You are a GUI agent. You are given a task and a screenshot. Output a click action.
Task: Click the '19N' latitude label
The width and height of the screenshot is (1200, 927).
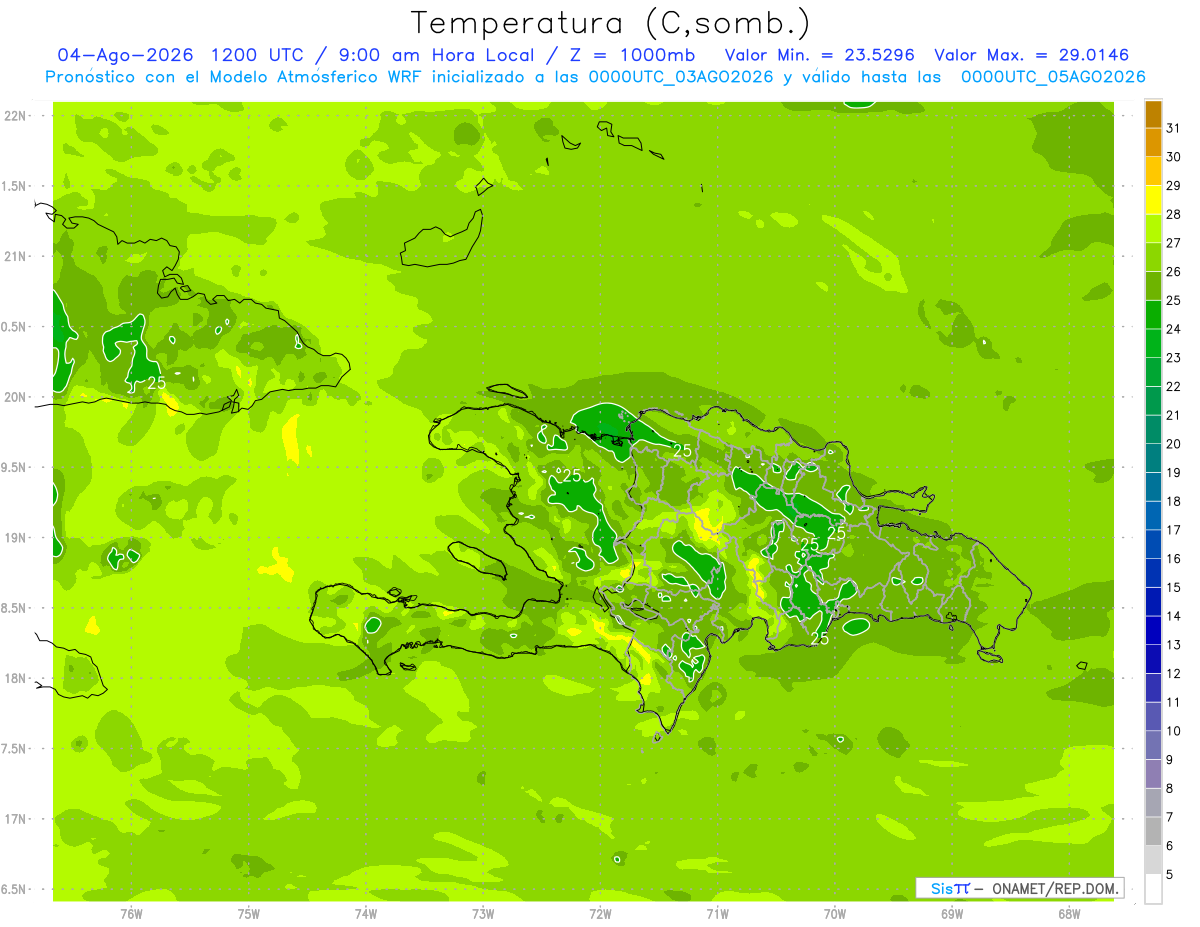click(15, 538)
